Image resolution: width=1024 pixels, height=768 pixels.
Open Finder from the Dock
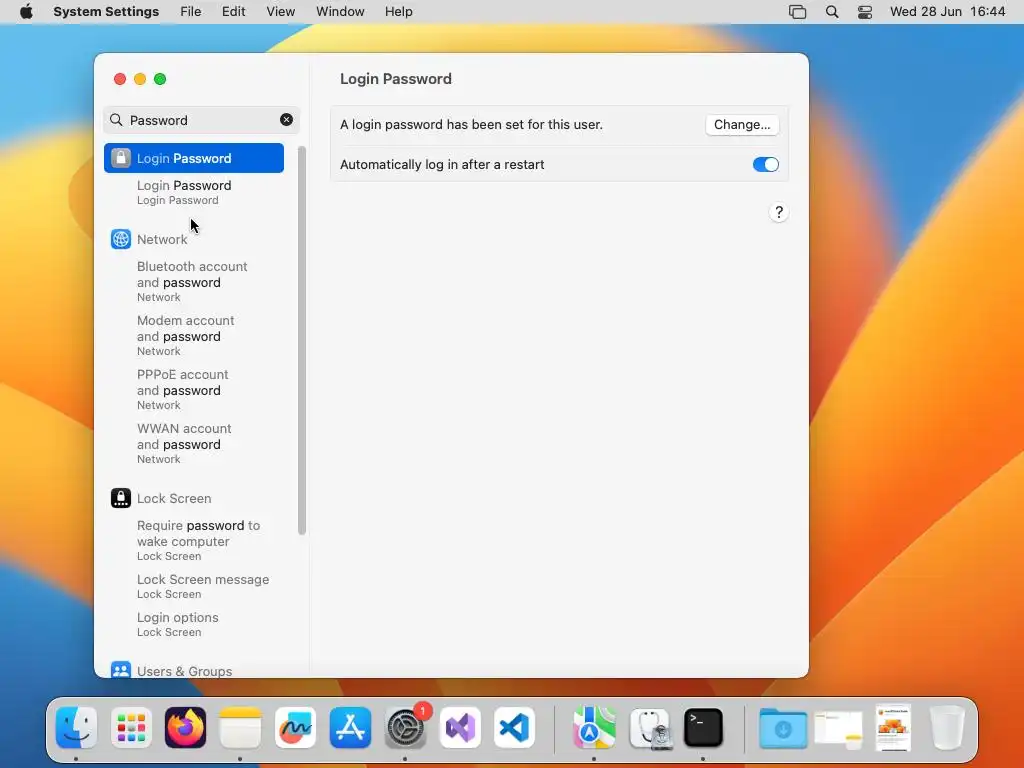coord(76,727)
